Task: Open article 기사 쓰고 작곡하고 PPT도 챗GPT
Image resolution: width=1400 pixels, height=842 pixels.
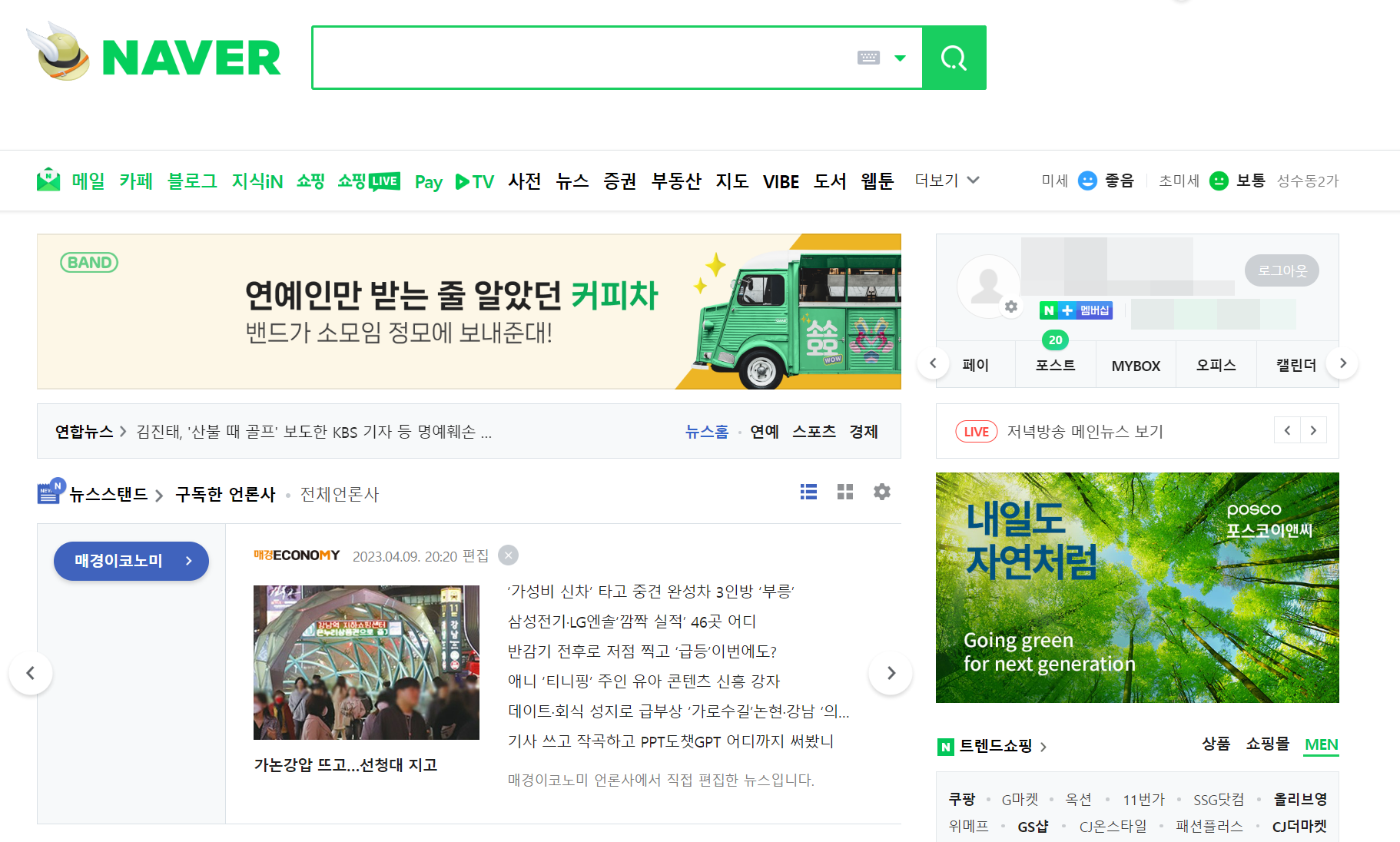Action: click(x=671, y=741)
